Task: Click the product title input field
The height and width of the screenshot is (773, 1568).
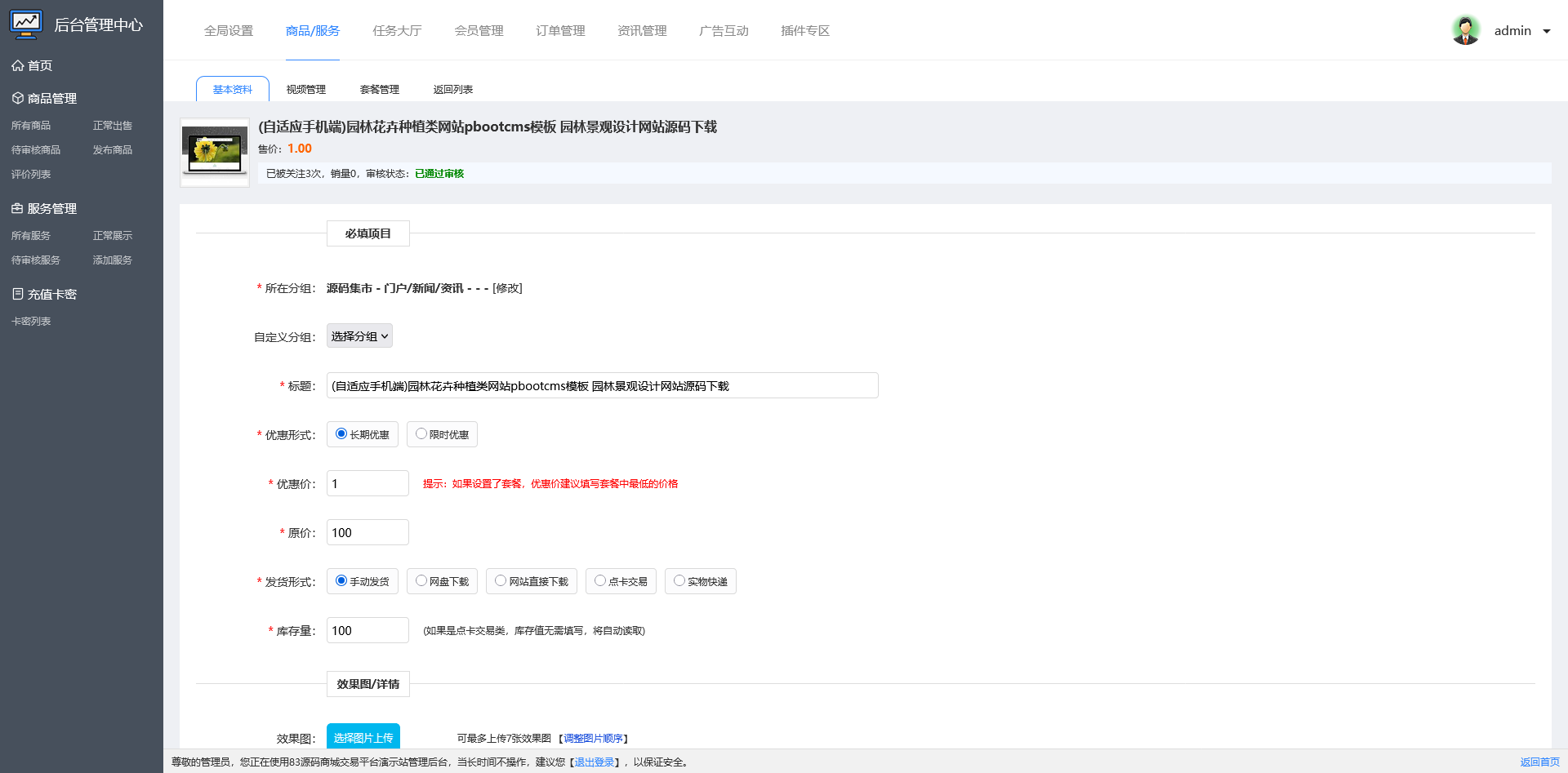Action: [x=603, y=385]
